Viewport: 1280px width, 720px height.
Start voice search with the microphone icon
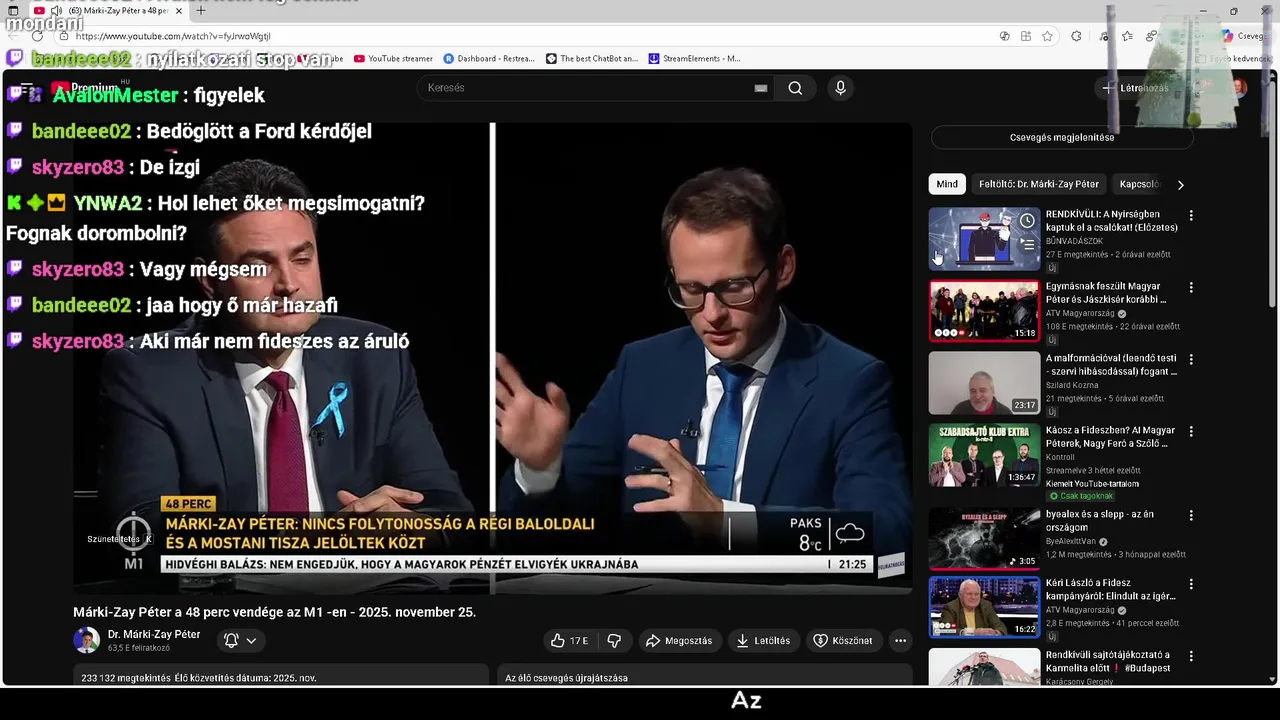[x=840, y=88]
